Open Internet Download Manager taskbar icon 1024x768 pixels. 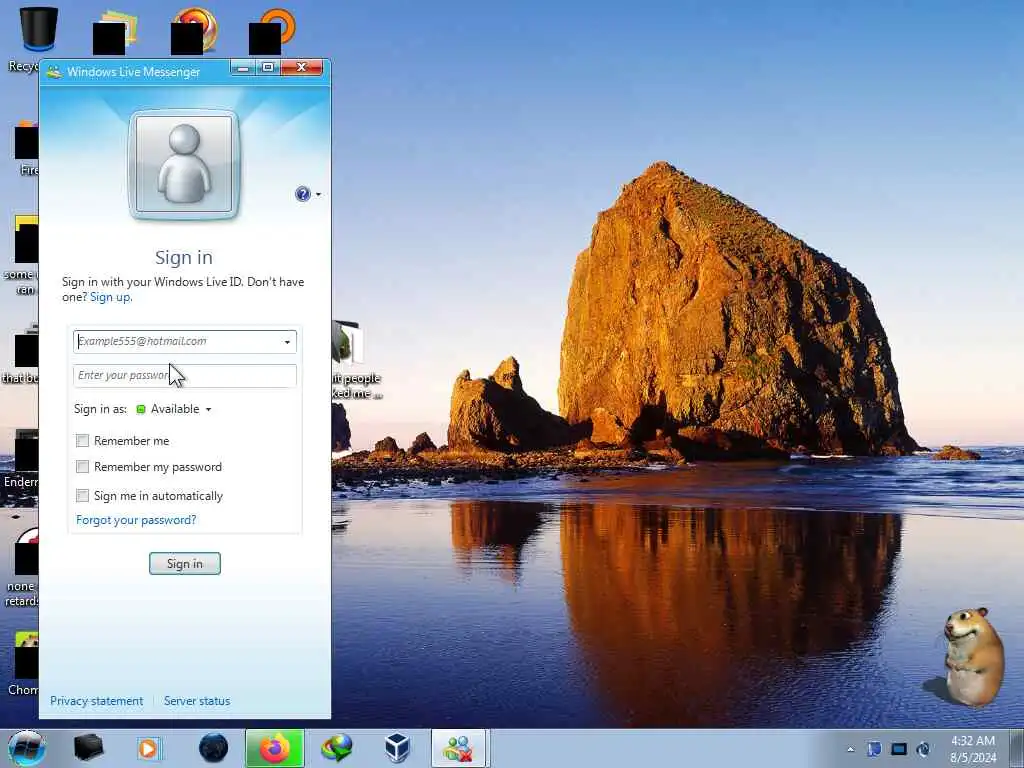click(336, 748)
